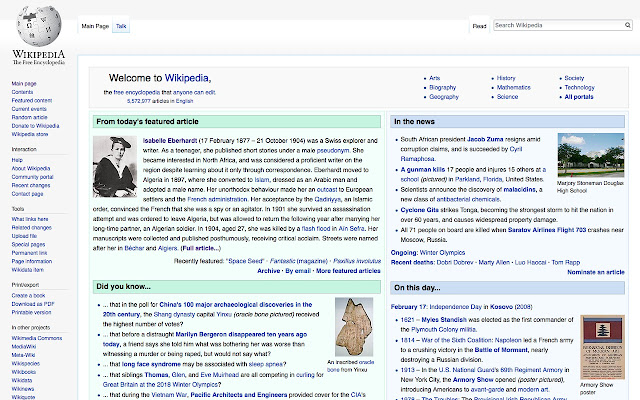Open Saratov Airlines Flight 703 link

[x=547, y=230]
